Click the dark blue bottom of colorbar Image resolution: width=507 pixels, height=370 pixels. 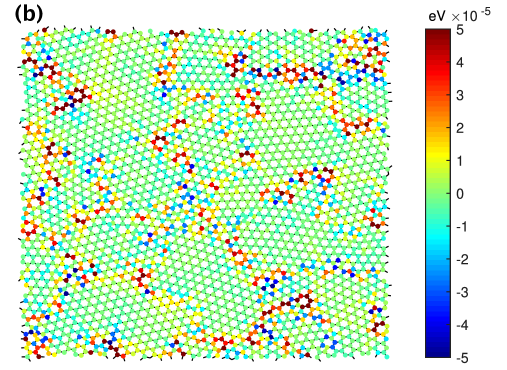[438, 353]
